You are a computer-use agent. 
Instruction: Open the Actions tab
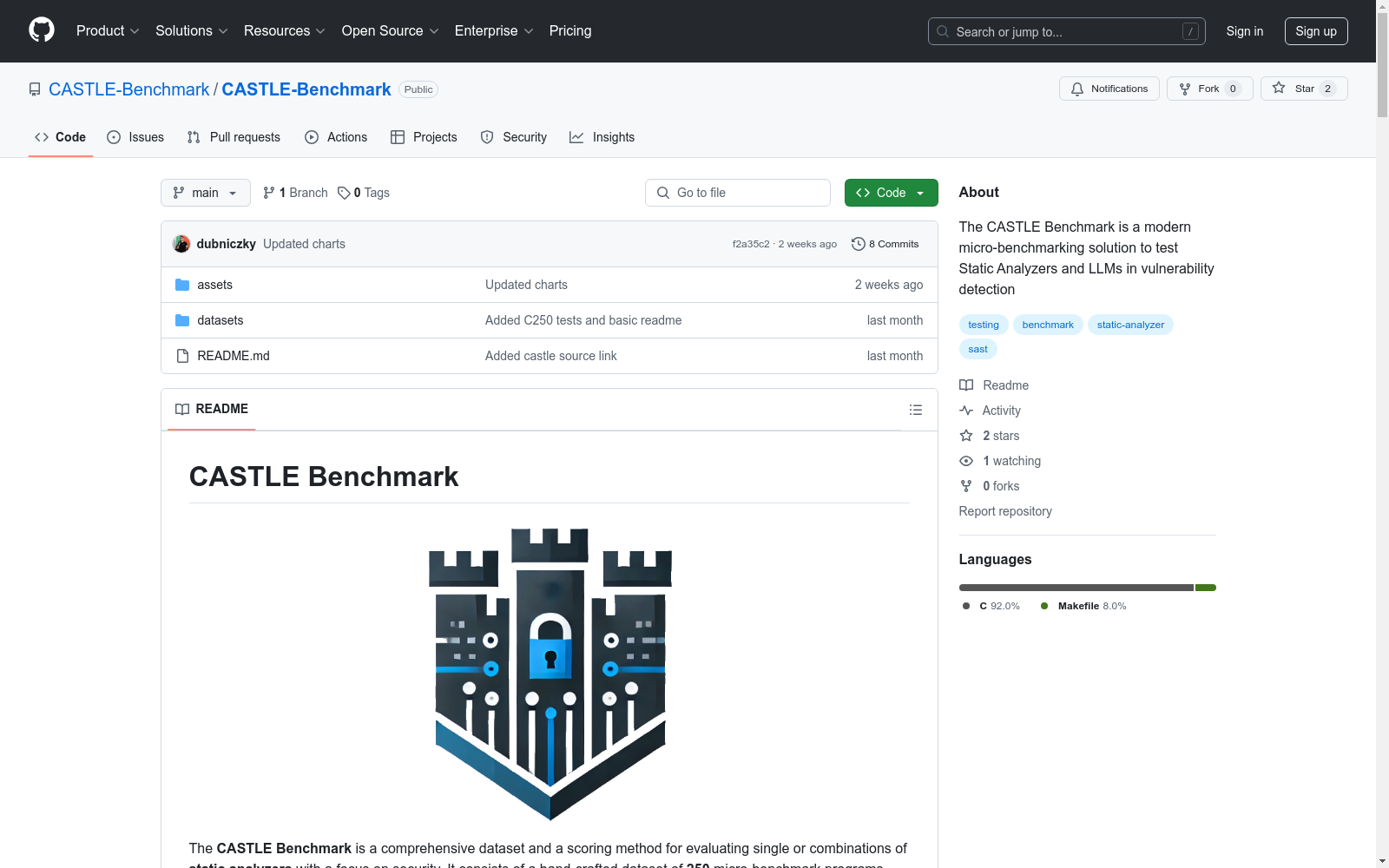pyautogui.click(x=336, y=137)
